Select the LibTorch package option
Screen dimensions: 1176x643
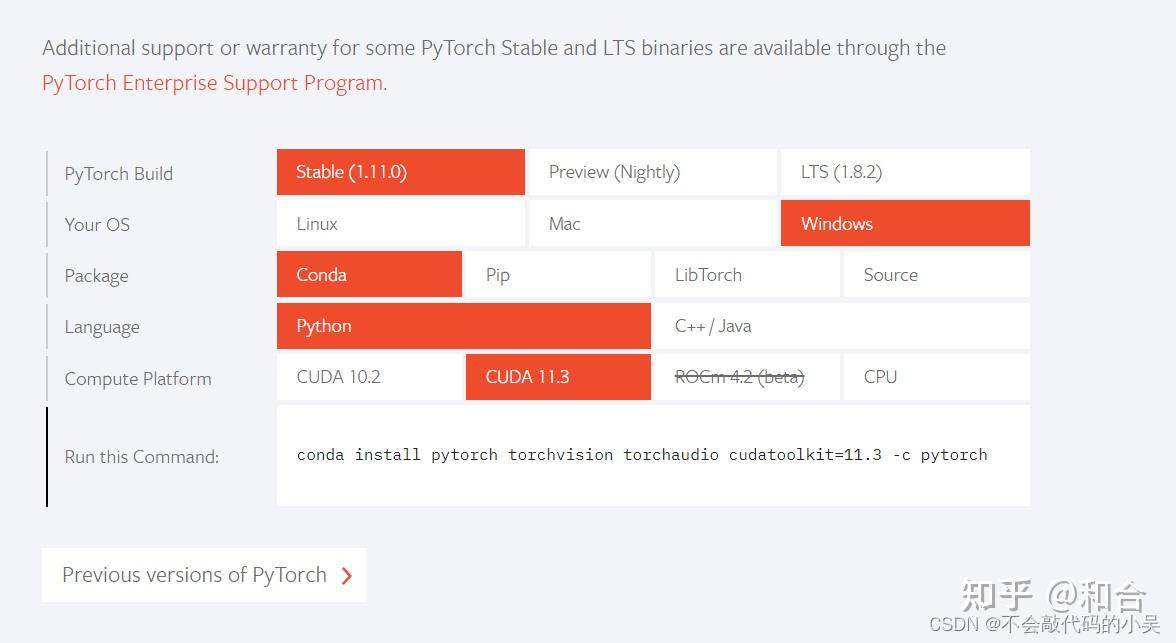point(746,275)
